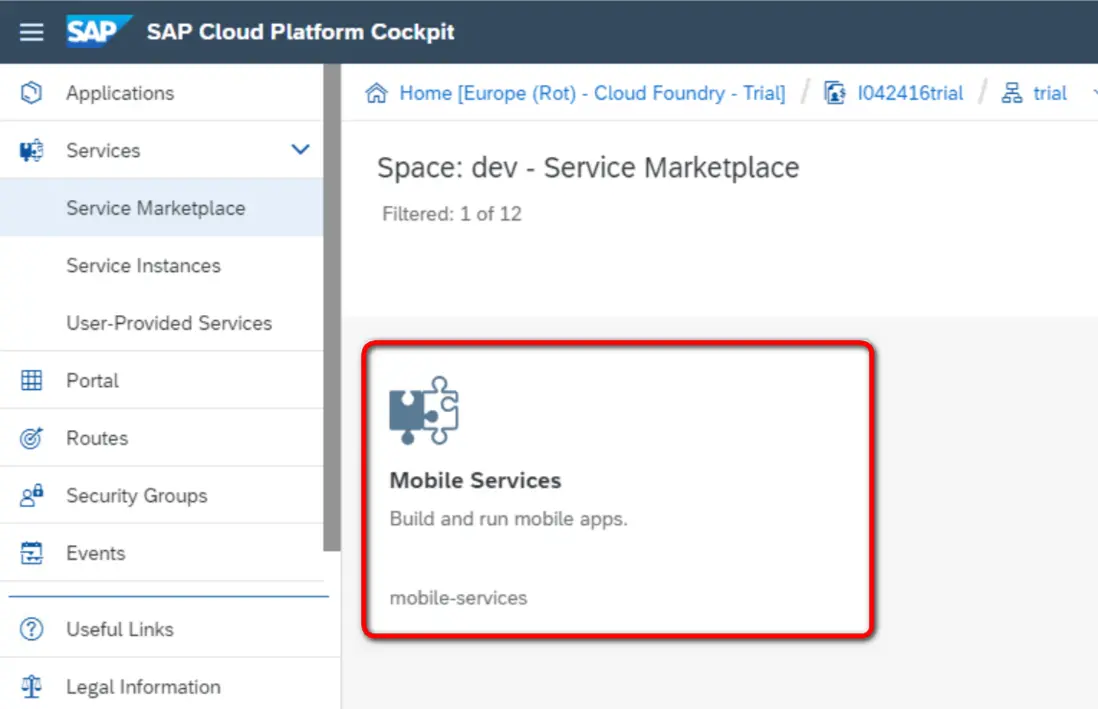Open the I042416trial subaccount link
The image size is (1098, 709).
pyautogui.click(x=910, y=93)
